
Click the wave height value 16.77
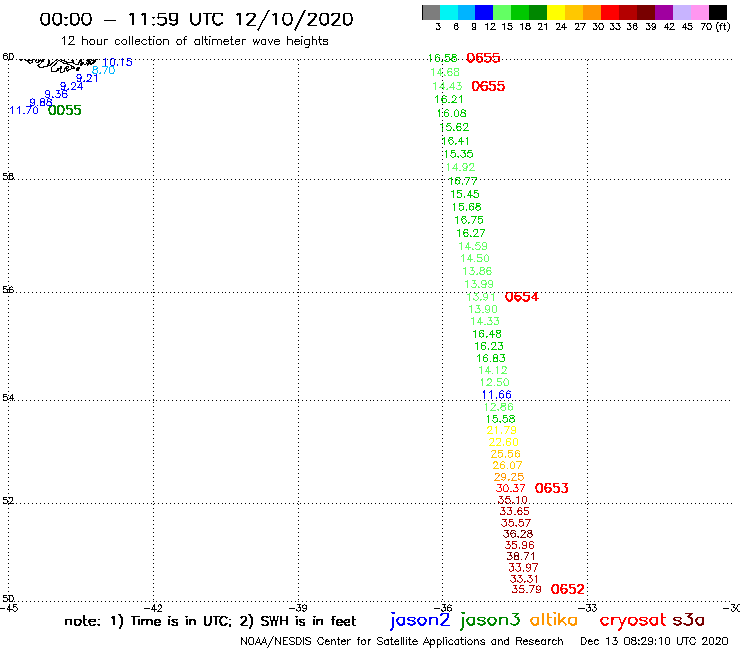(x=462, y=181)
